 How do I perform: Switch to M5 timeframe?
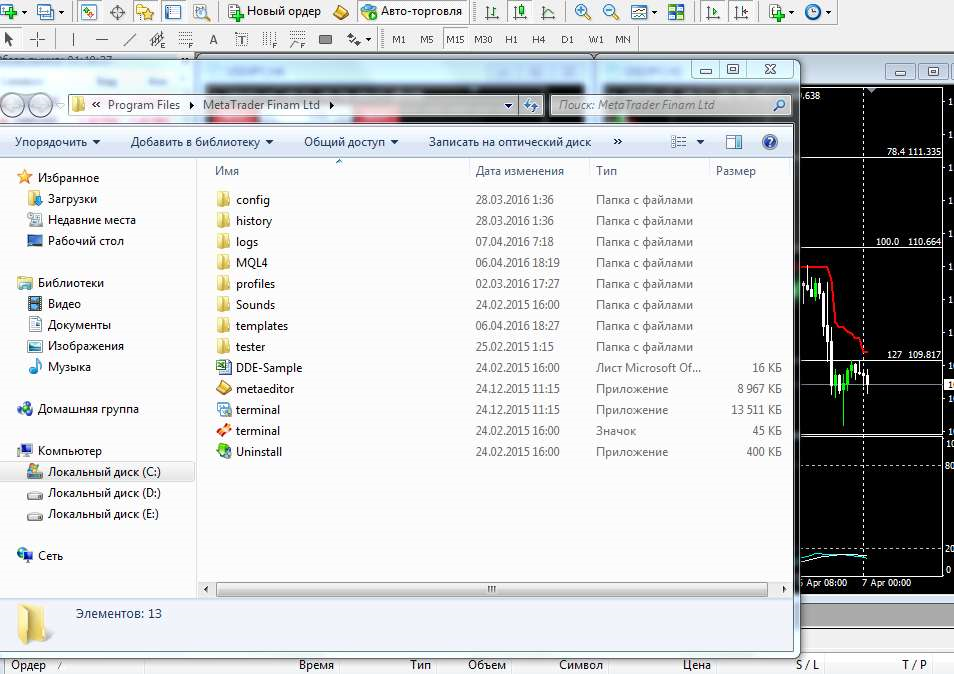coord(427,40)
